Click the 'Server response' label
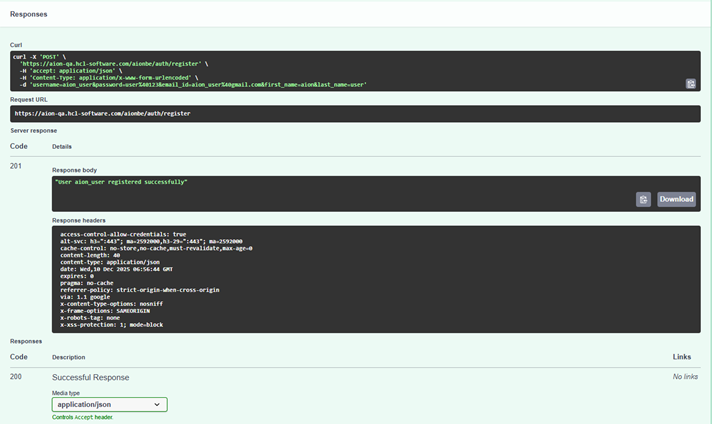 tap(34, 131)
